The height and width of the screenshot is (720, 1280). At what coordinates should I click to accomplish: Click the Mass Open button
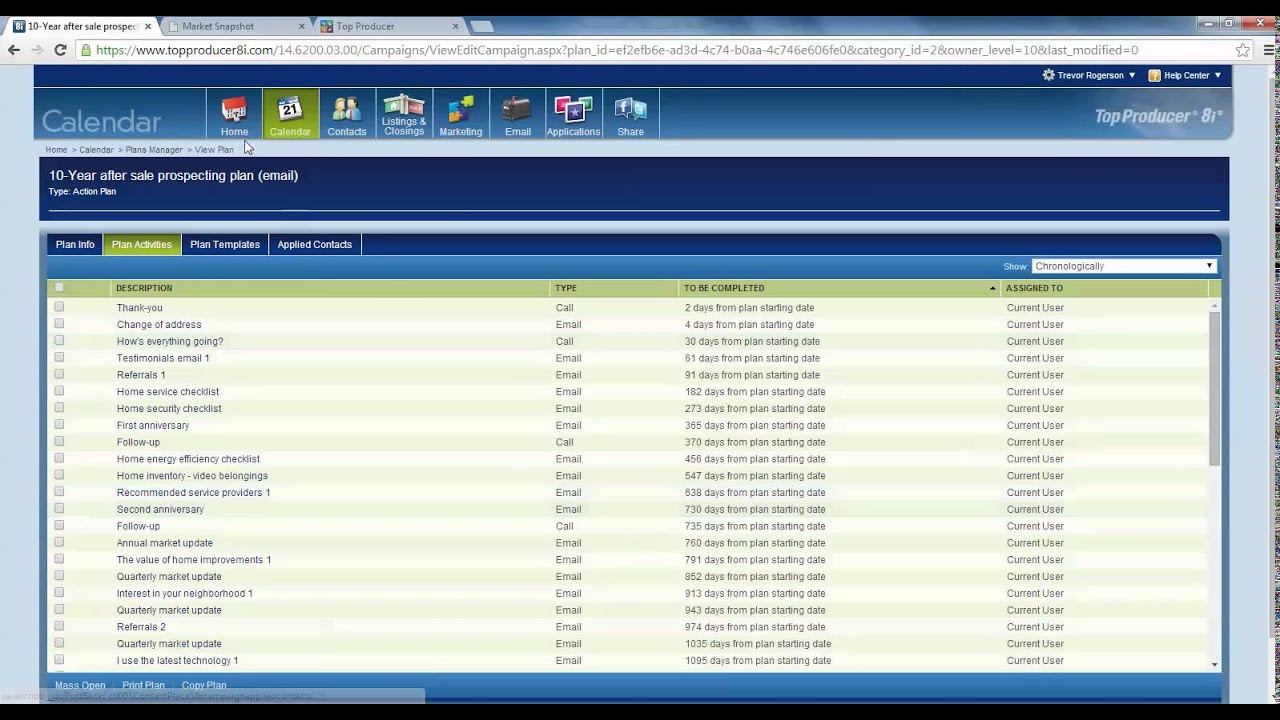80,686
